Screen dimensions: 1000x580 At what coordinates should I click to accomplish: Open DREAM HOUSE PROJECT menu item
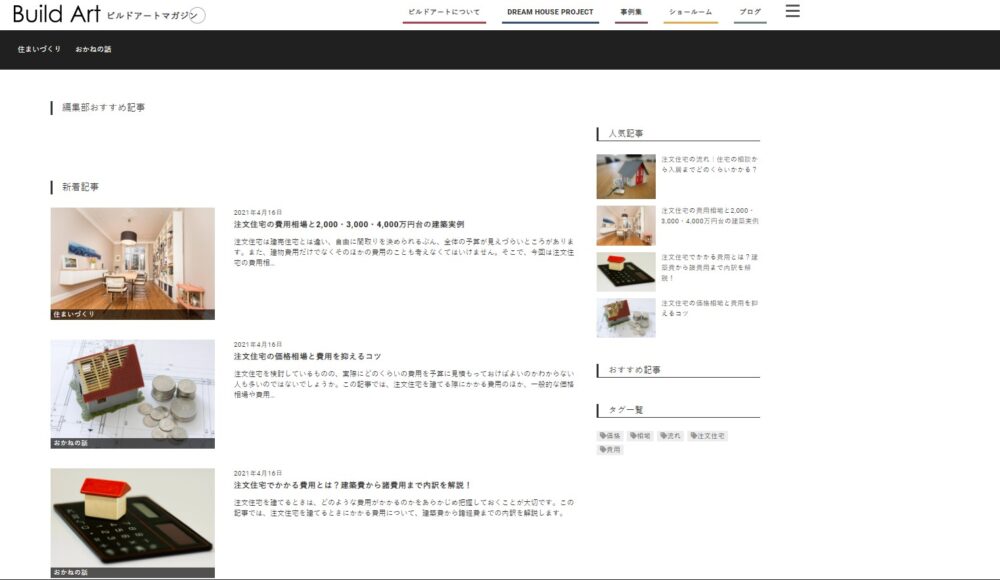coord(550,12)
